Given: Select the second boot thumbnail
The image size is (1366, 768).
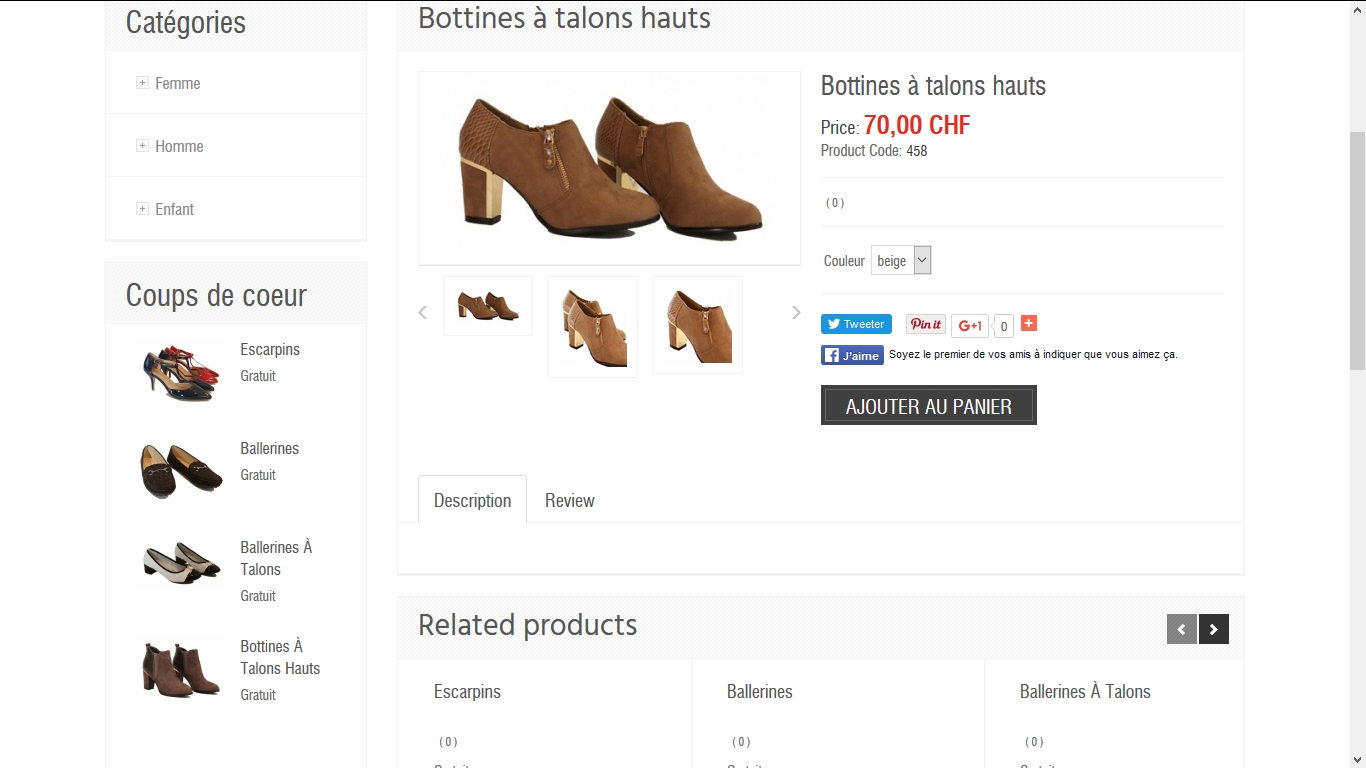Looking at the screenshot, I should point(593,327).
